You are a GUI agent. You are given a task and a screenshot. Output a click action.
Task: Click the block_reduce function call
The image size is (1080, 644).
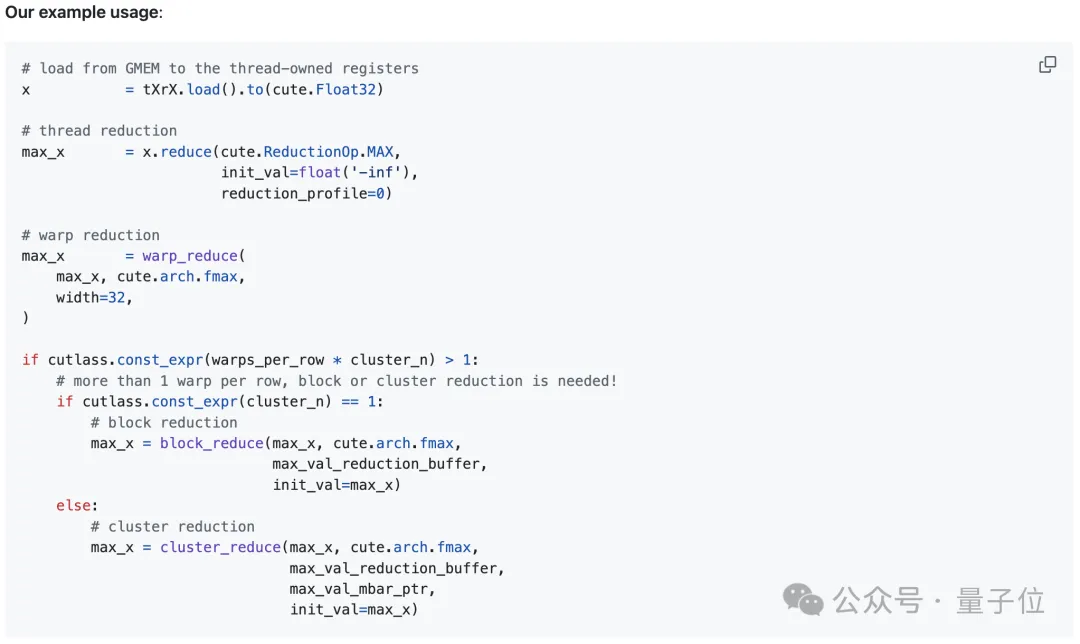211,443
